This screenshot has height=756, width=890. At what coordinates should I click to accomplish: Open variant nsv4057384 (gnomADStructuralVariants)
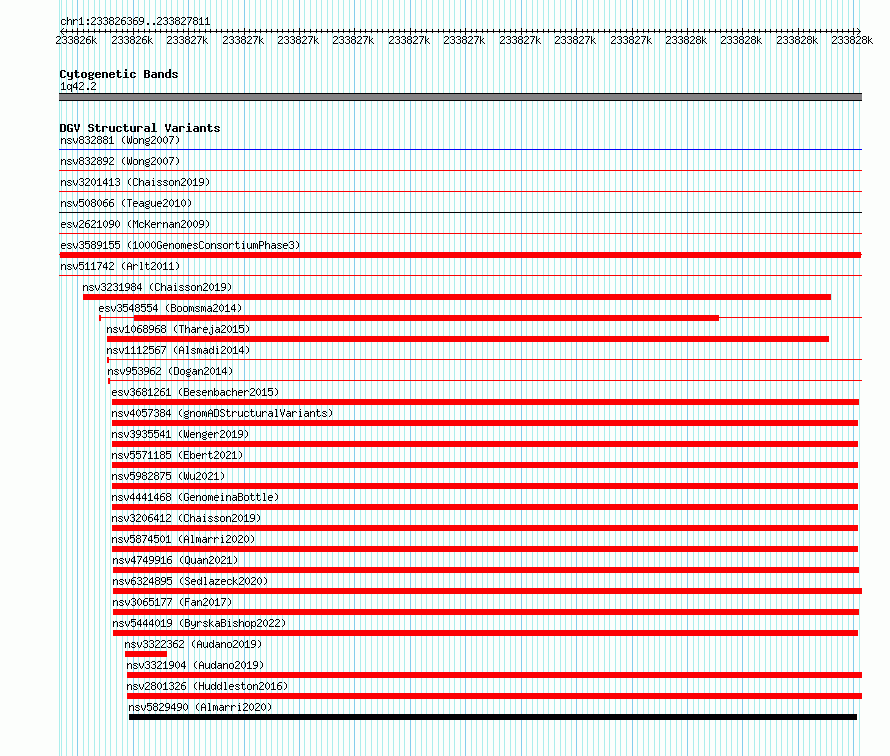coord(222,413)
